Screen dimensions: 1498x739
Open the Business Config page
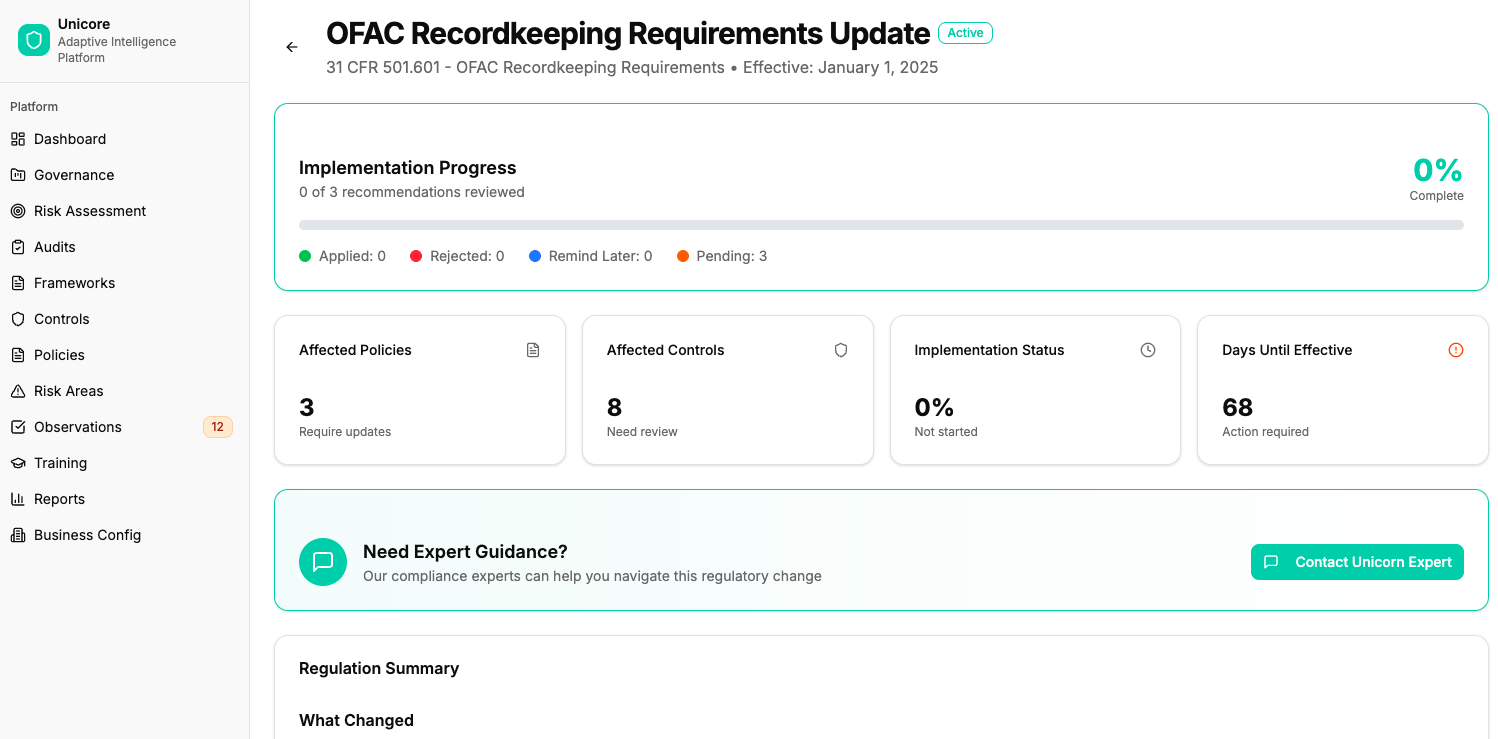point(87,535)
